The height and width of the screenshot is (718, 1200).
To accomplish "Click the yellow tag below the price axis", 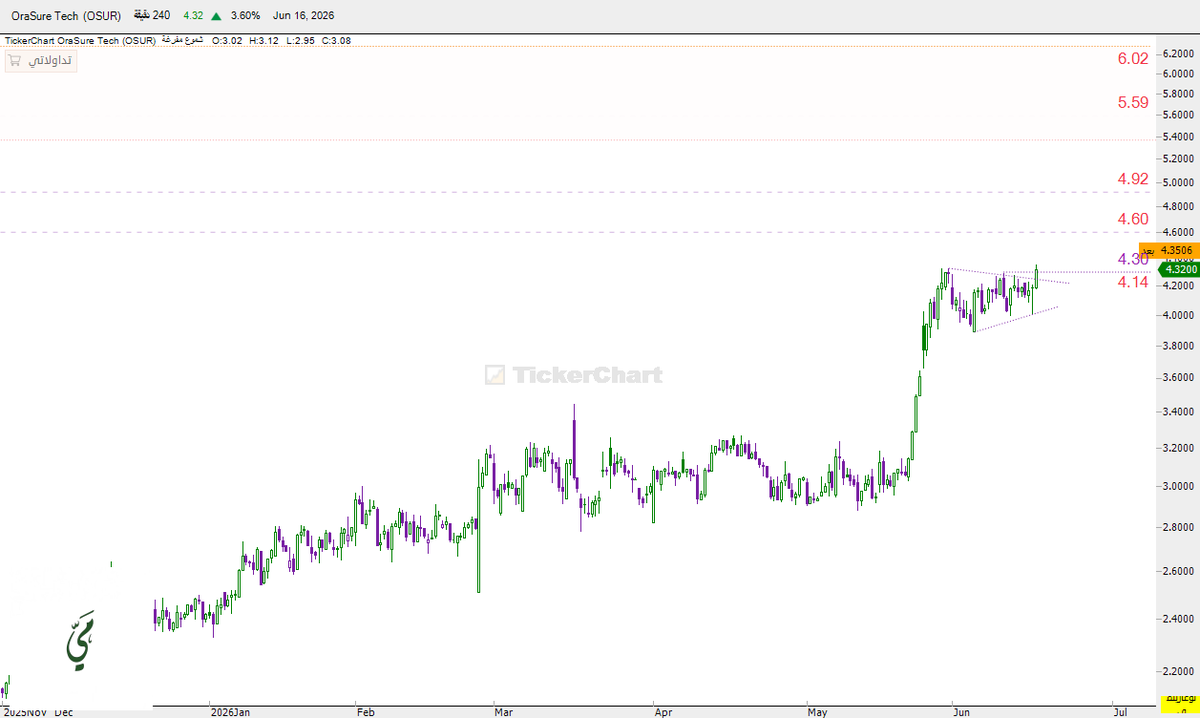I will coord(1180,703).
